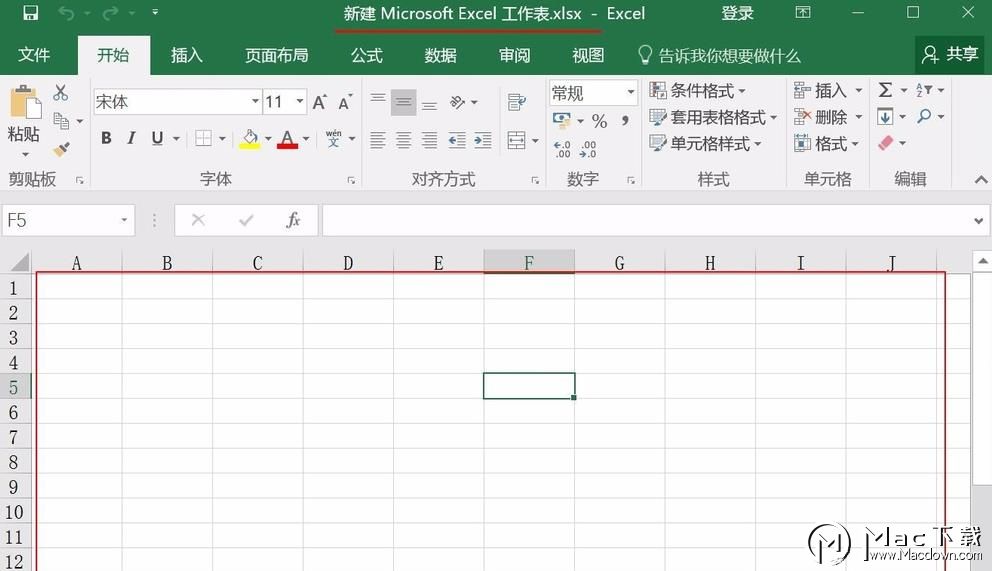Screen dimensions: 992x571
Task: Open font size 11 dropdown
Action: 300,101
